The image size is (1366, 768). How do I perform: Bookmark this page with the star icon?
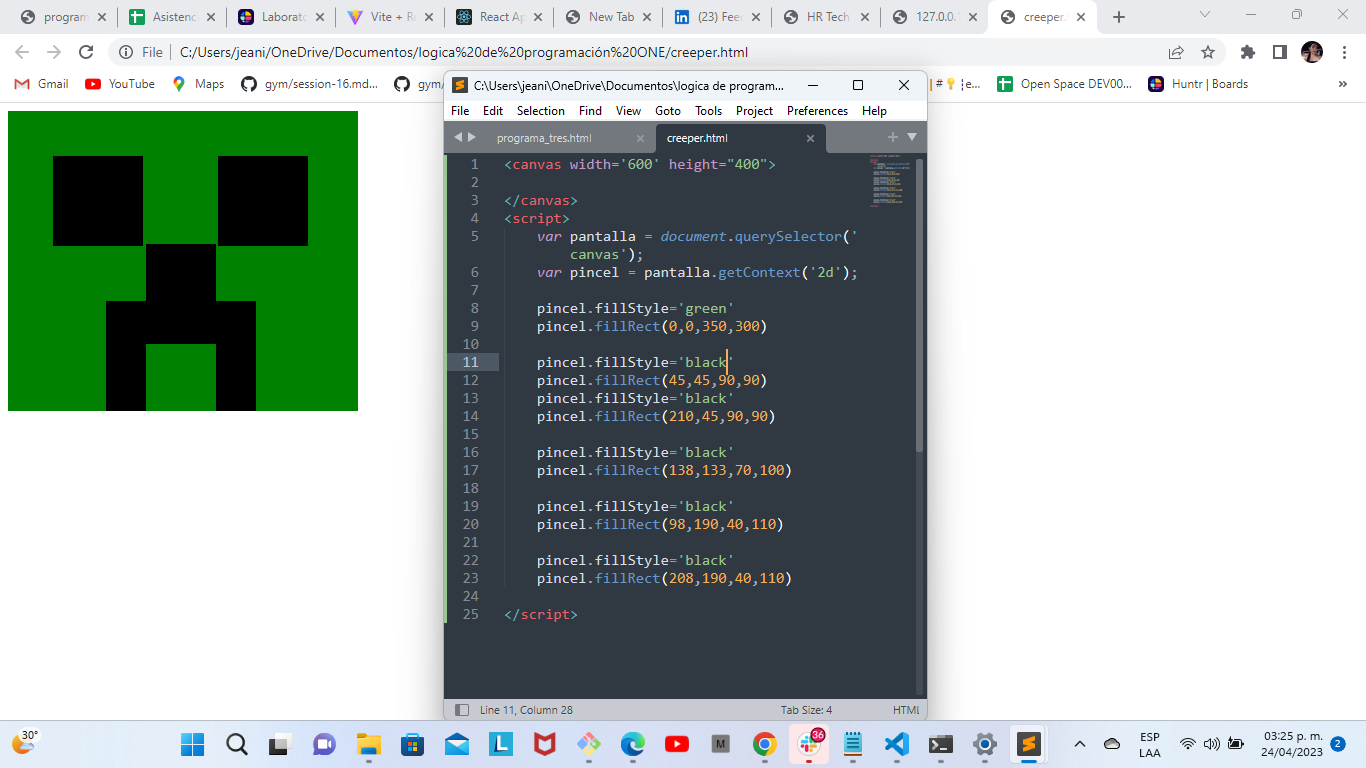coord(1208,52)
